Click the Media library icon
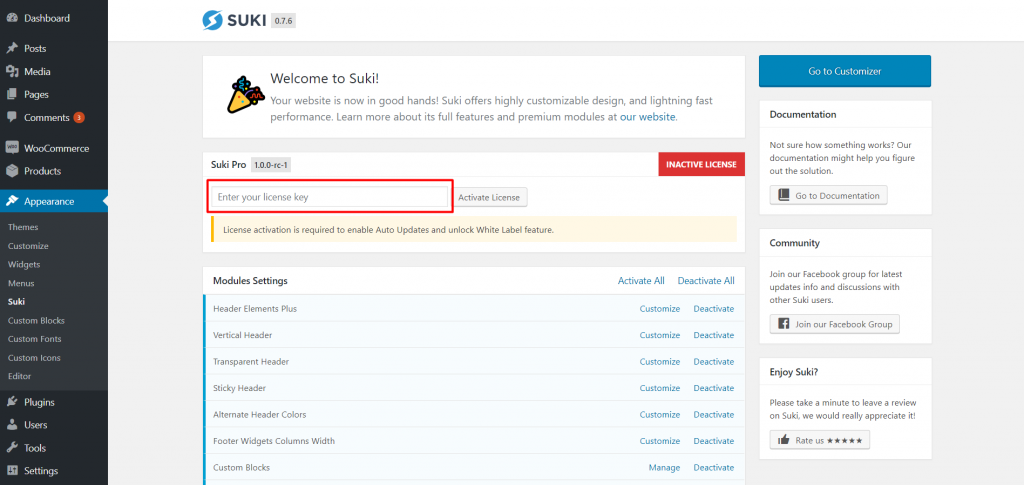 click(x=12, y=72)
